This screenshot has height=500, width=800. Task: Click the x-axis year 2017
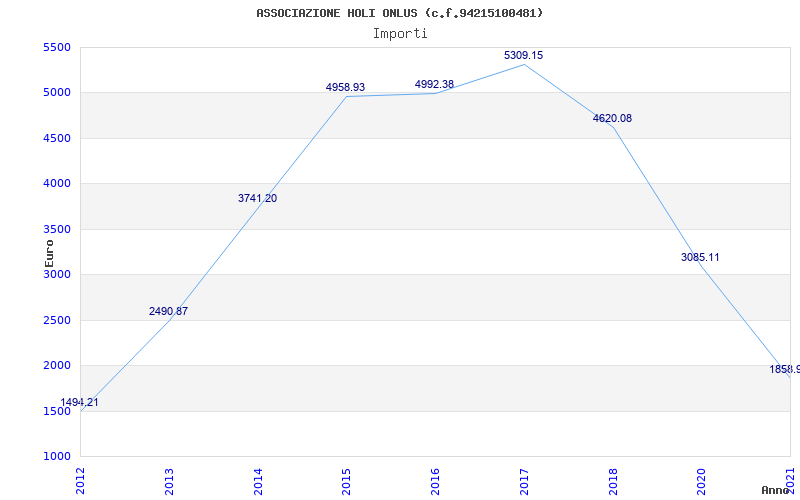pos(524,481)
